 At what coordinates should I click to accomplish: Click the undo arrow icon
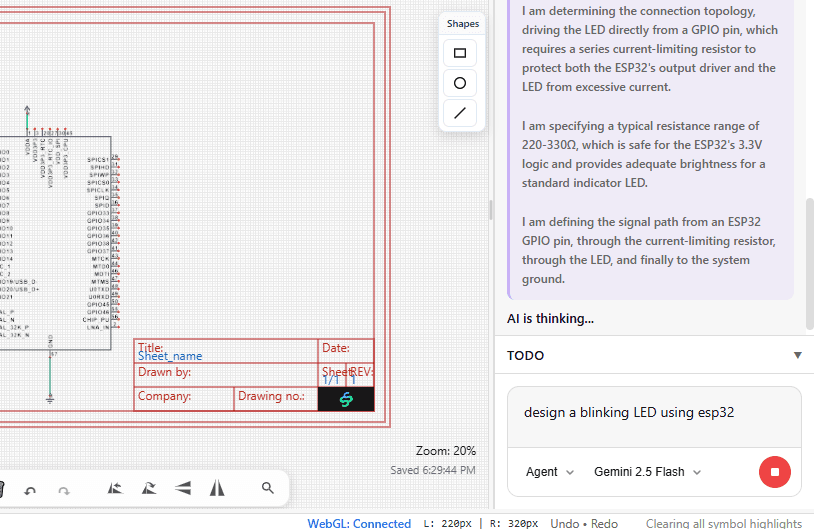pos(30,489)
